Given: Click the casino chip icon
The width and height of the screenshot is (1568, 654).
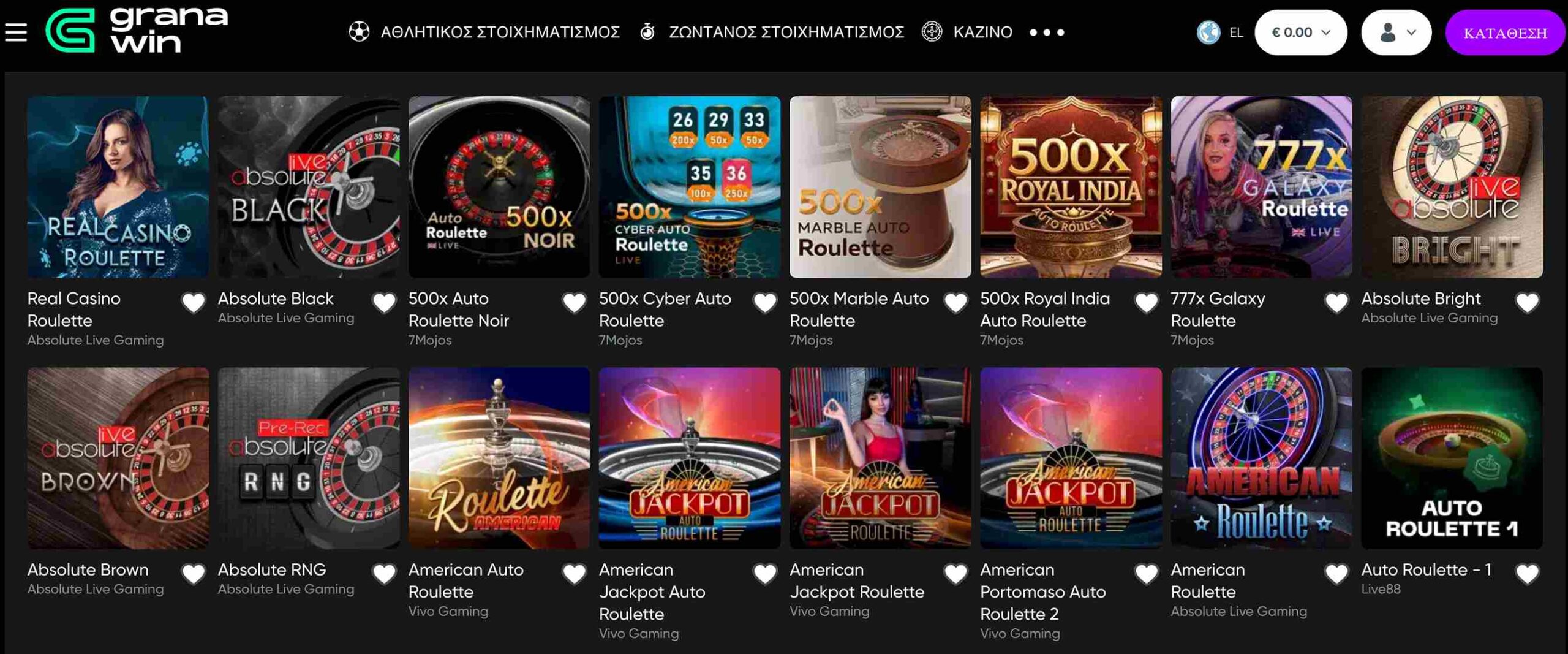Looking at the screenshot, I should pyautogui.click(x=932, y=32).
